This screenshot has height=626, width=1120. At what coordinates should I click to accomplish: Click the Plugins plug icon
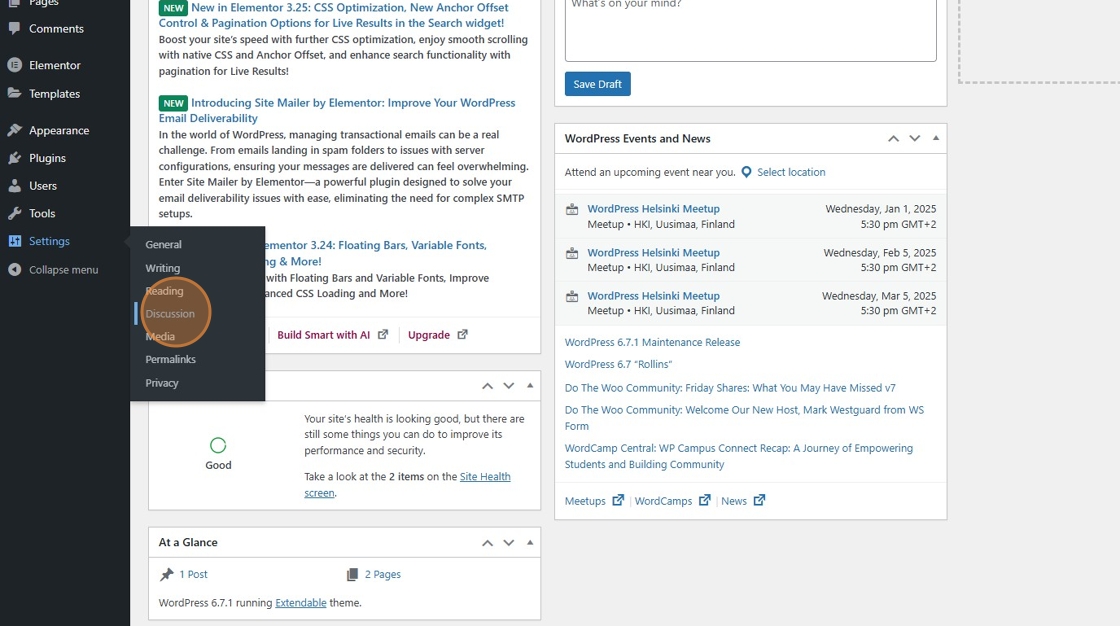(x=14, y=158)
